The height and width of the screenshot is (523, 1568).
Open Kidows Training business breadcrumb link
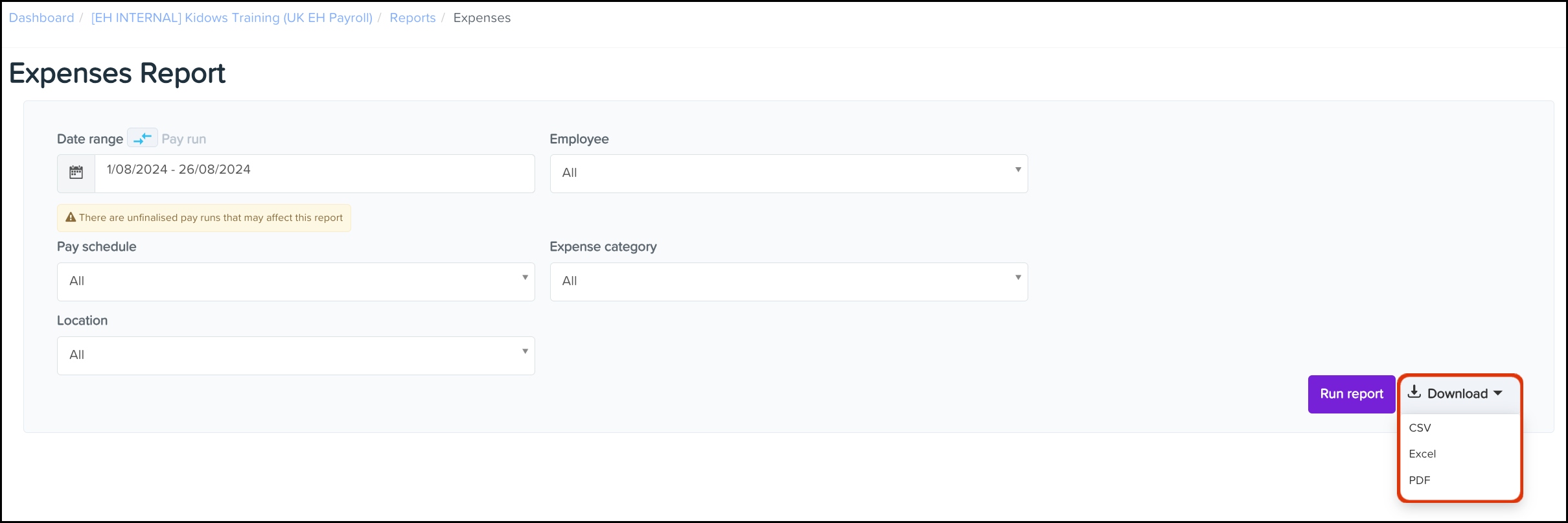click(232, 18)
